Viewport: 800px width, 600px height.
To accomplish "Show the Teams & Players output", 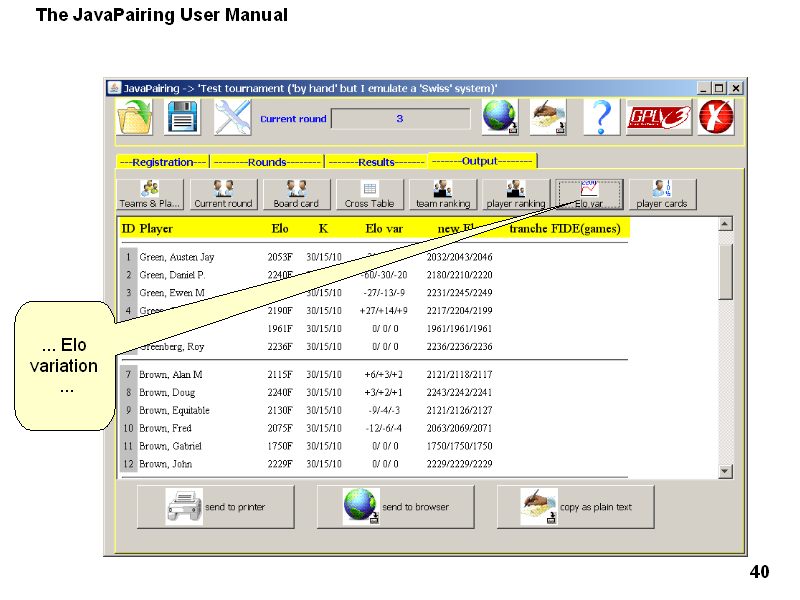I will pos(150,194).
